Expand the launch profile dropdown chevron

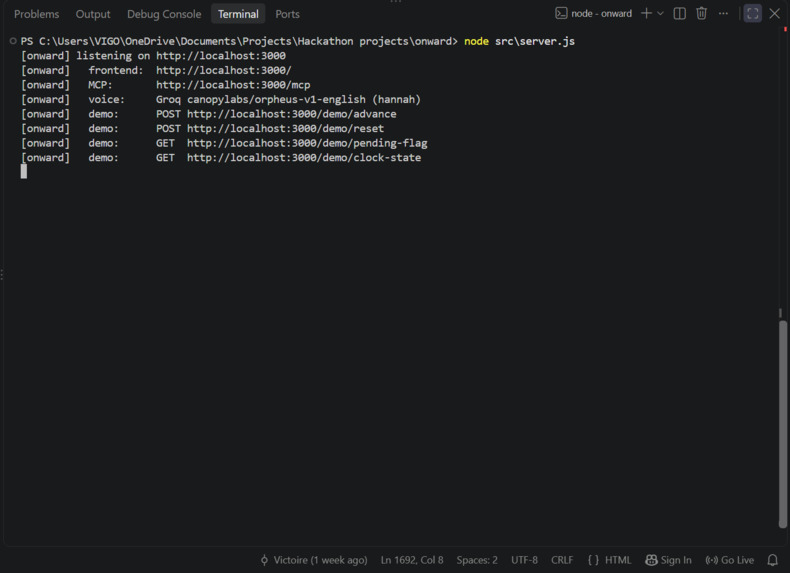click(660, 14)
